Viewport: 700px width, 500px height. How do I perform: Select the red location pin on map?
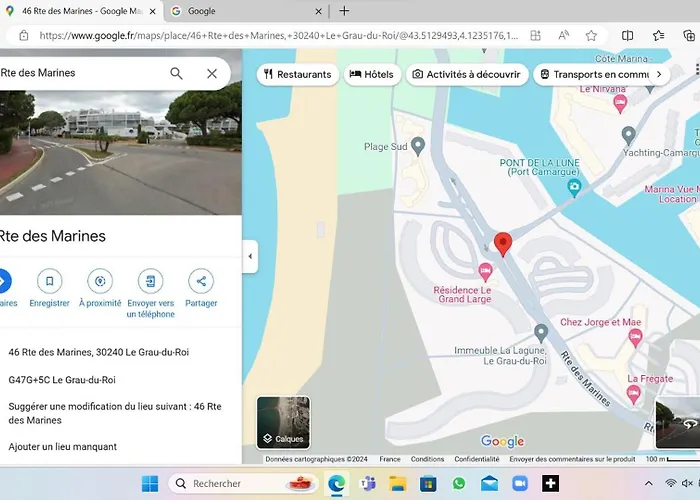pyautogui.click(x=504, y=244)
